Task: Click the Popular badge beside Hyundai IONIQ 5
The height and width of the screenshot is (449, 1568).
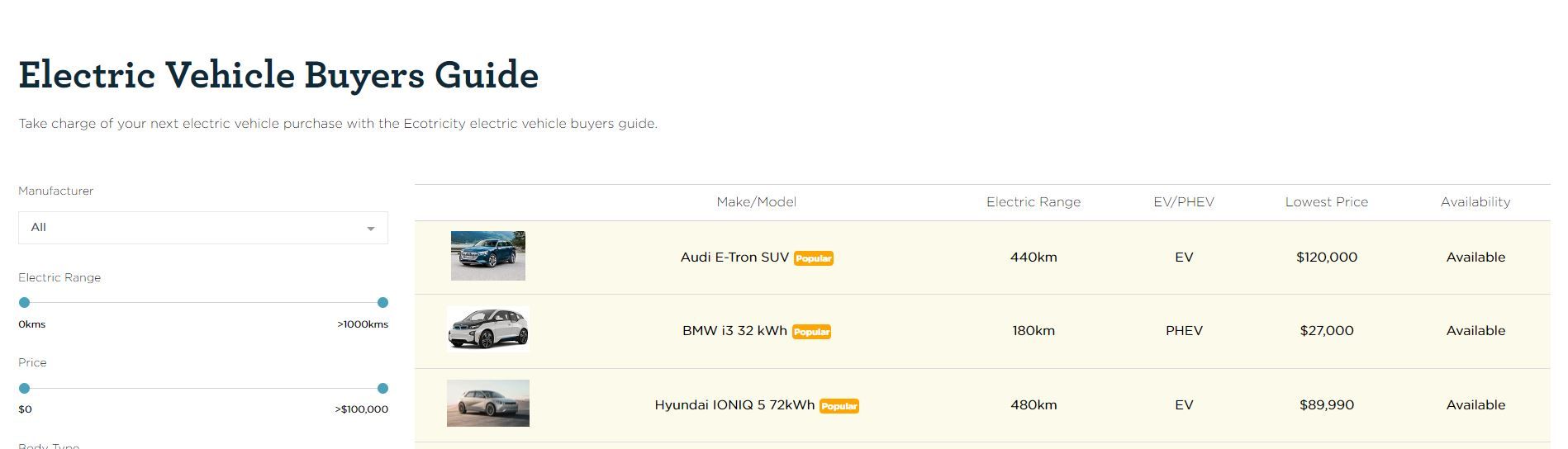Action: coord(839,406)
